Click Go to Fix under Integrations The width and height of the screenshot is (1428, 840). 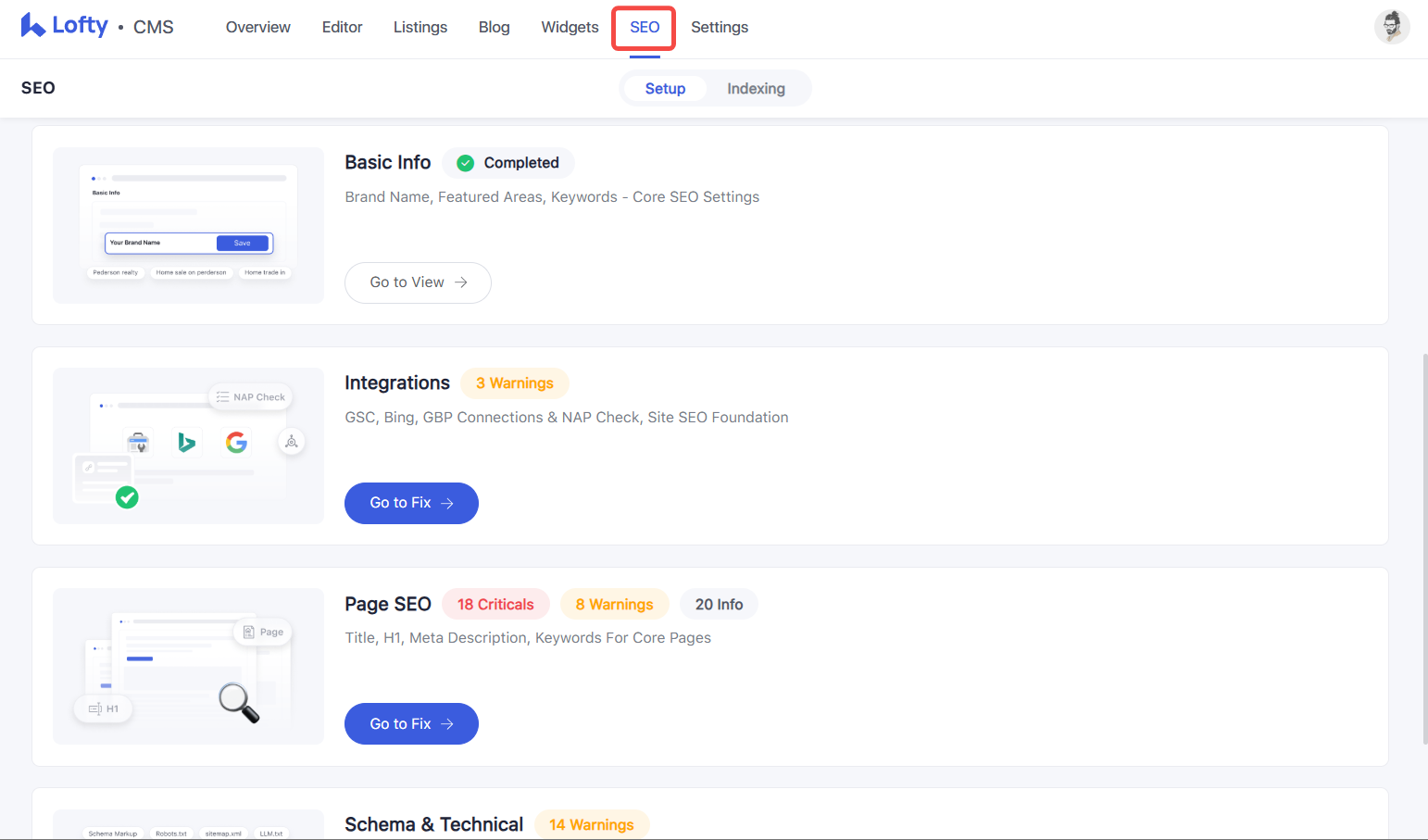[x=411, y=503]
